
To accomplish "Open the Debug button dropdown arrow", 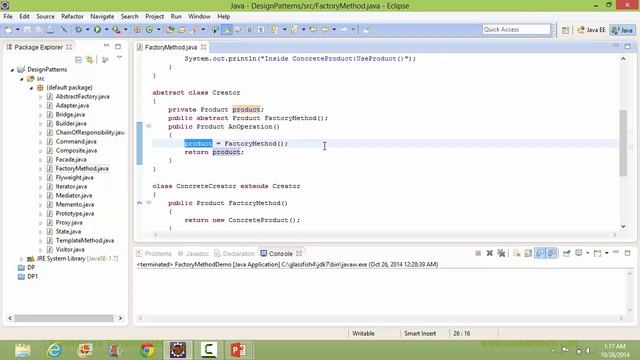I will (87, 29).
